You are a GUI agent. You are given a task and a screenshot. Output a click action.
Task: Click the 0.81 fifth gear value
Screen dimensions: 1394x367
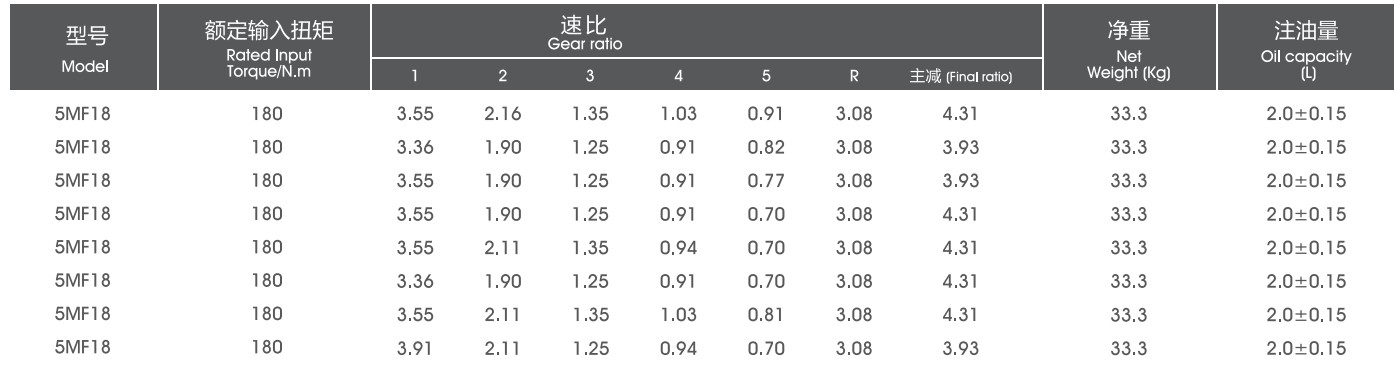[766, 314]
